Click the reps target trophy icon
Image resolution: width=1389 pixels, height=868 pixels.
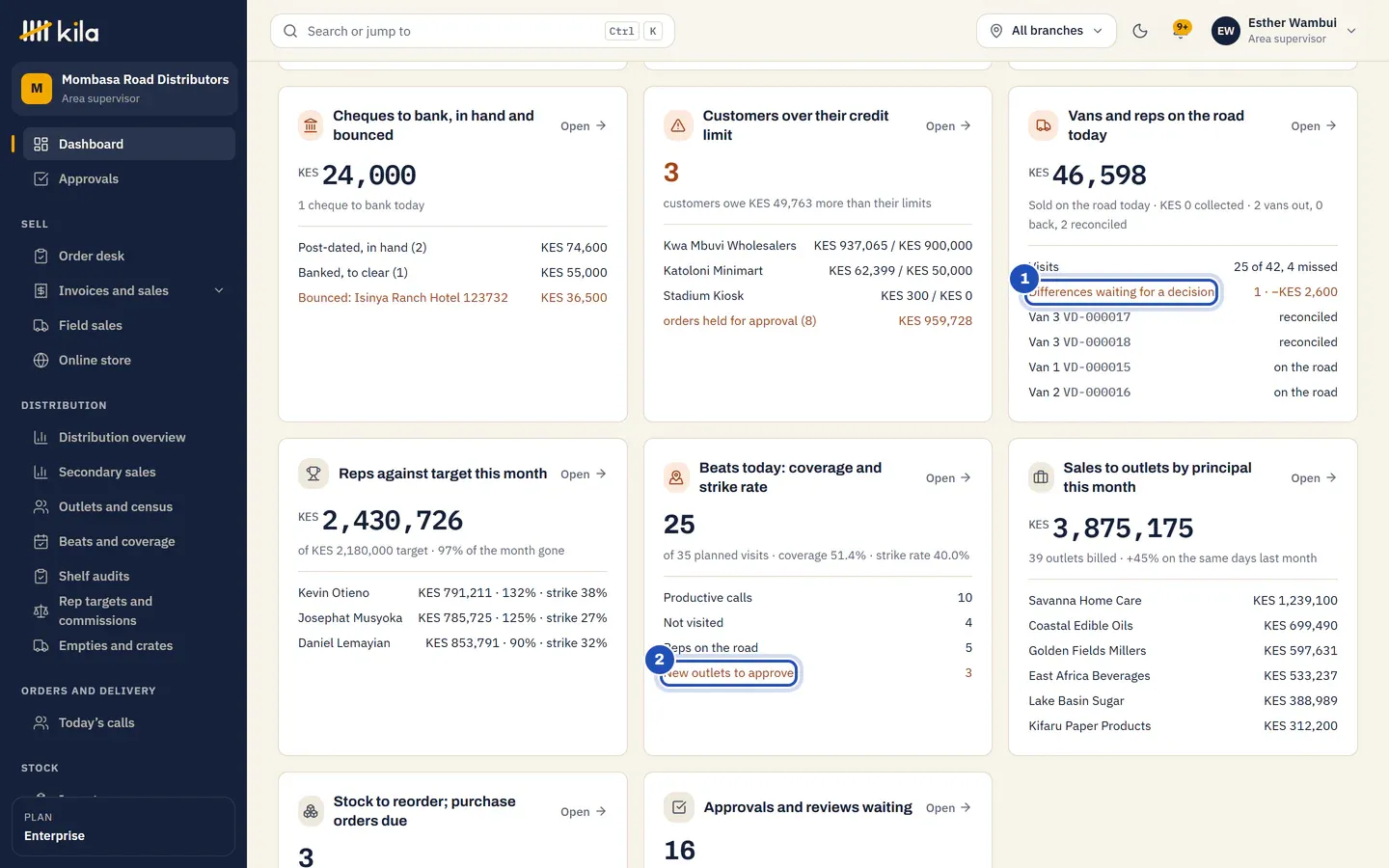pyautogui.click(x=313, y=474)
